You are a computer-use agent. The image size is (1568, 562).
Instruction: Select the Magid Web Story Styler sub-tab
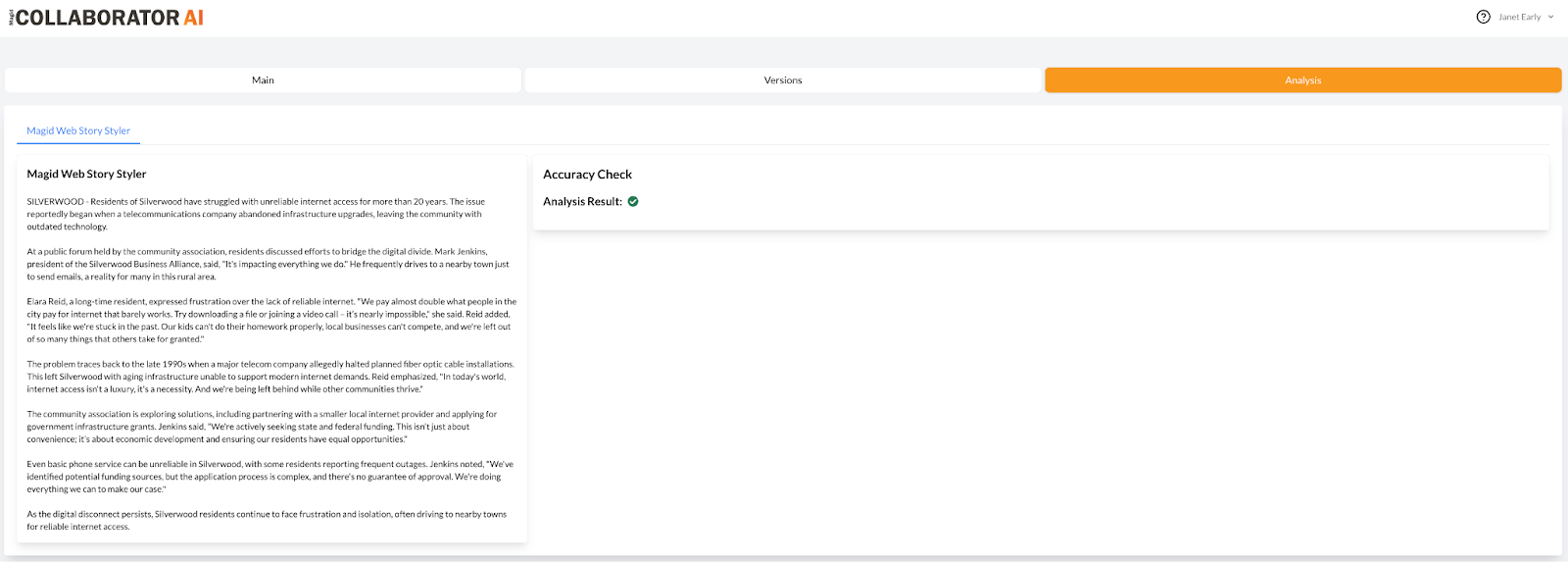pos(78,130)
